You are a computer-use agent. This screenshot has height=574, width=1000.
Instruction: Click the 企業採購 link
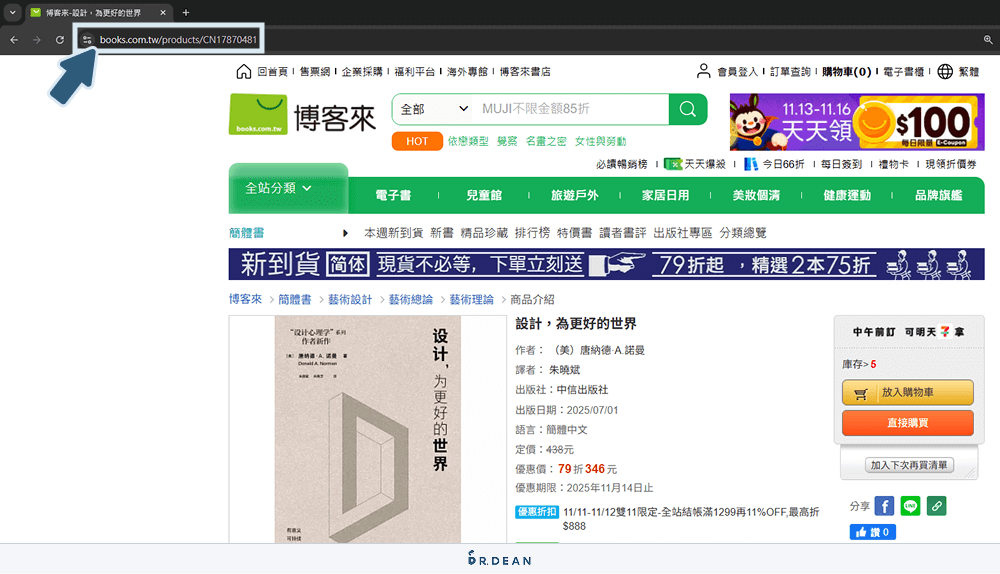pyautogui.click(x=362, y=71)
